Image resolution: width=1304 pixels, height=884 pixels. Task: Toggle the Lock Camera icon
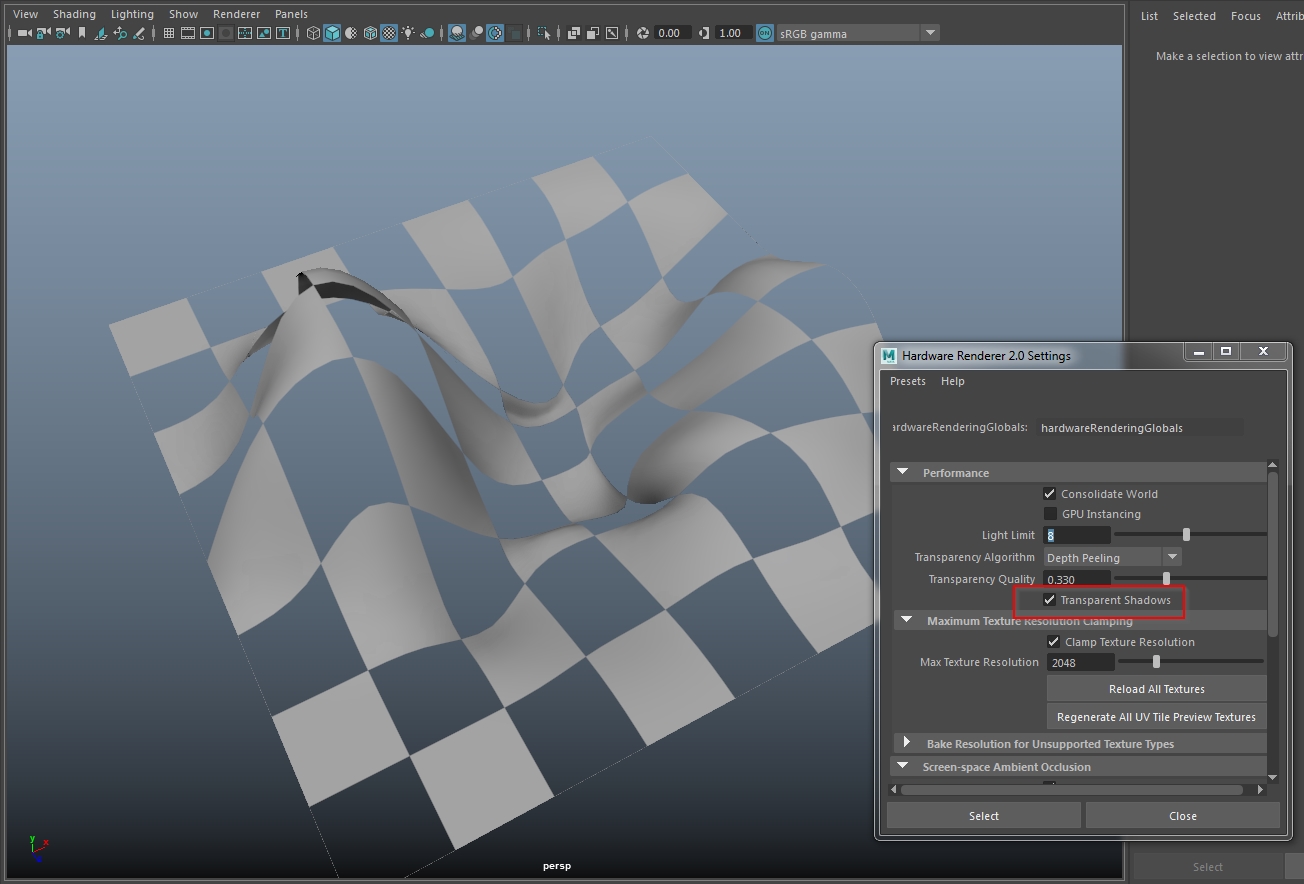[44, 33]
